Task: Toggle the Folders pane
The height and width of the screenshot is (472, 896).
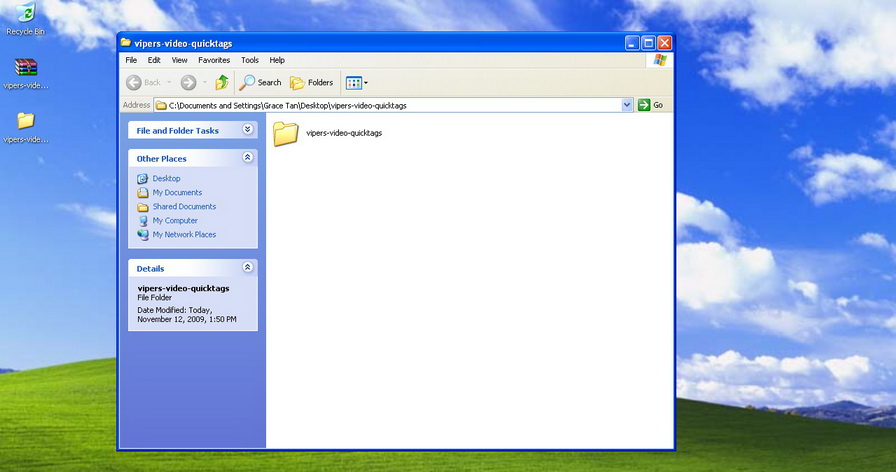Action: click(311, 83)
